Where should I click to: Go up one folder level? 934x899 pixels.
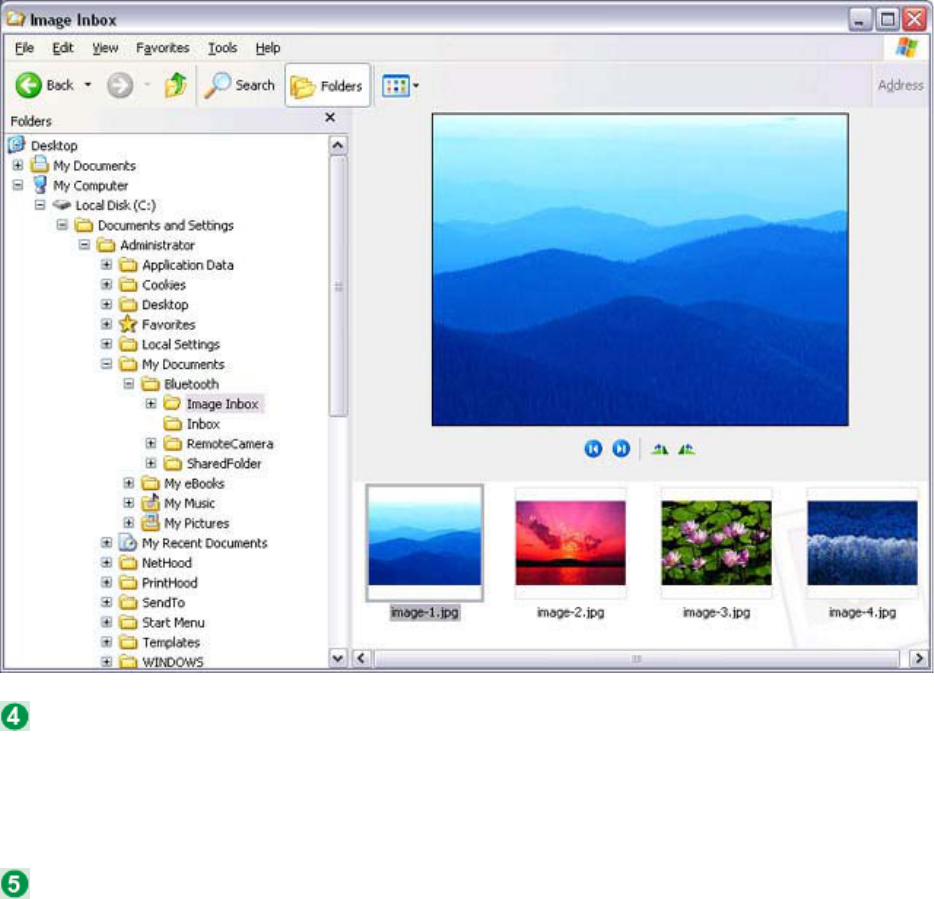[x=175, y=85]
